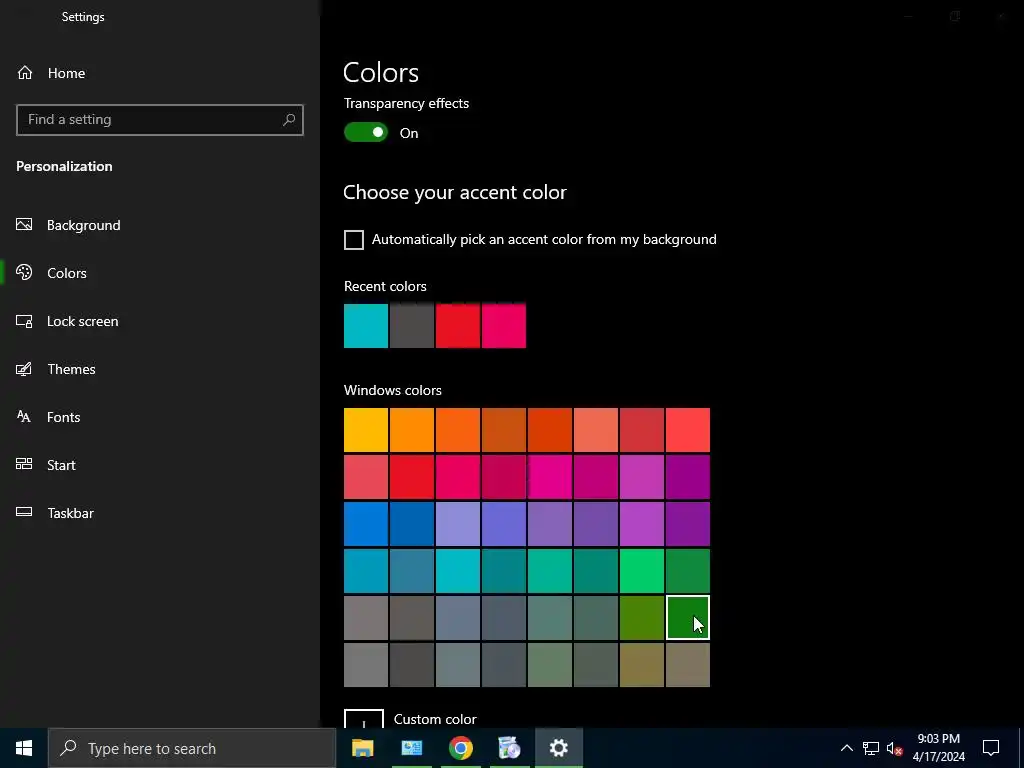
Task: Pick the red recent color swatch
Action: click(x=458, y=325)
